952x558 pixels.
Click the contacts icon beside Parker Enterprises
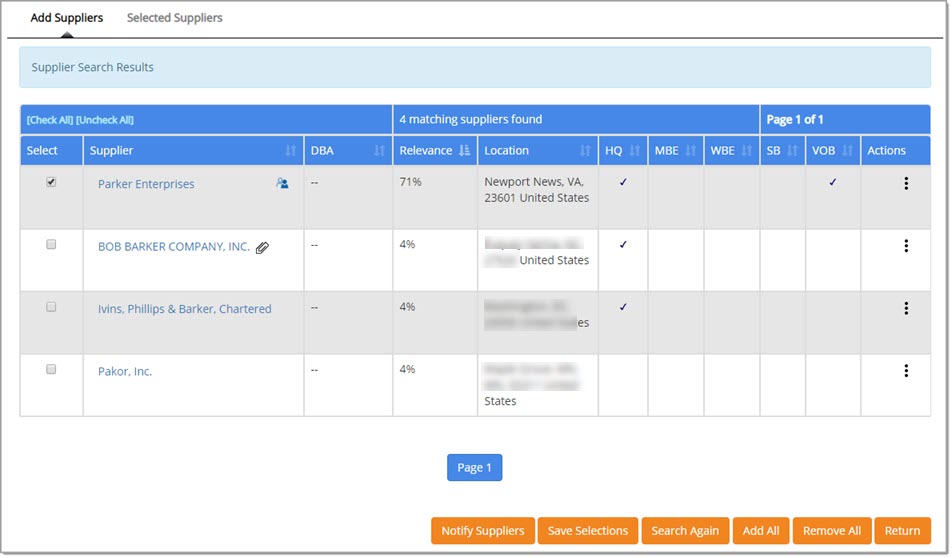tap(282, 183)
